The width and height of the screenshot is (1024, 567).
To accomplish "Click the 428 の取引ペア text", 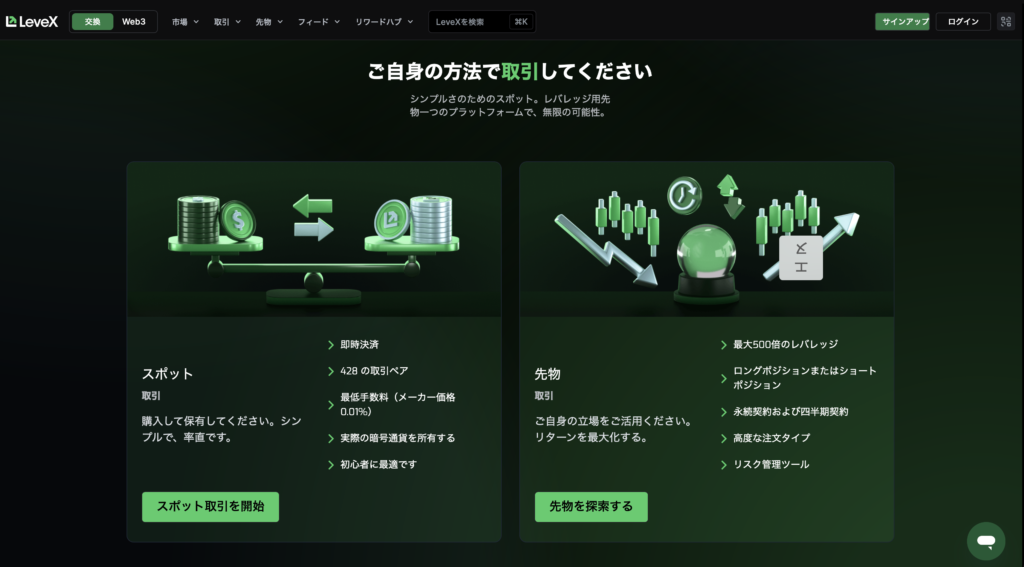I will 374,371.
